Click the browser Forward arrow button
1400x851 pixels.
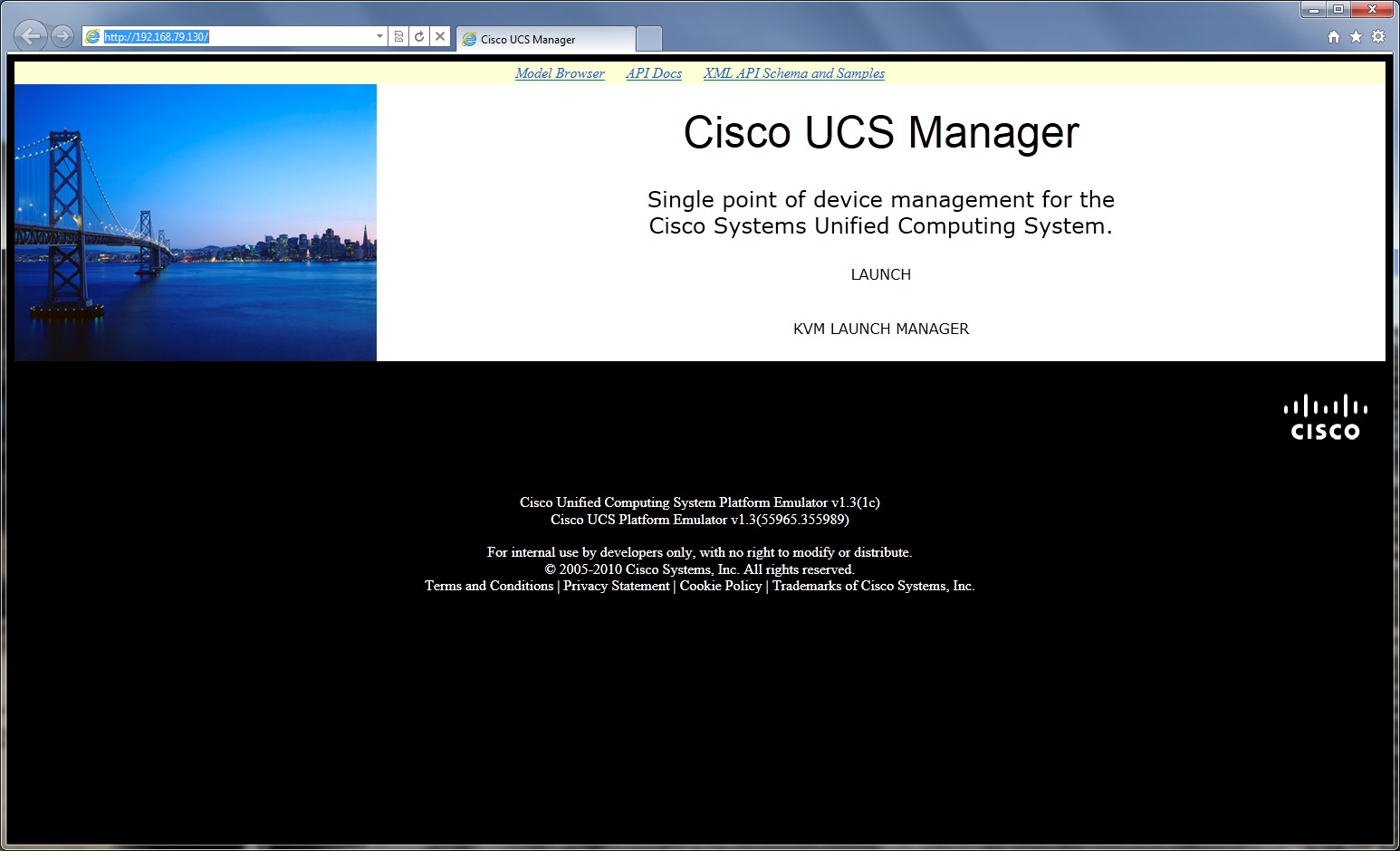(62, 36)
